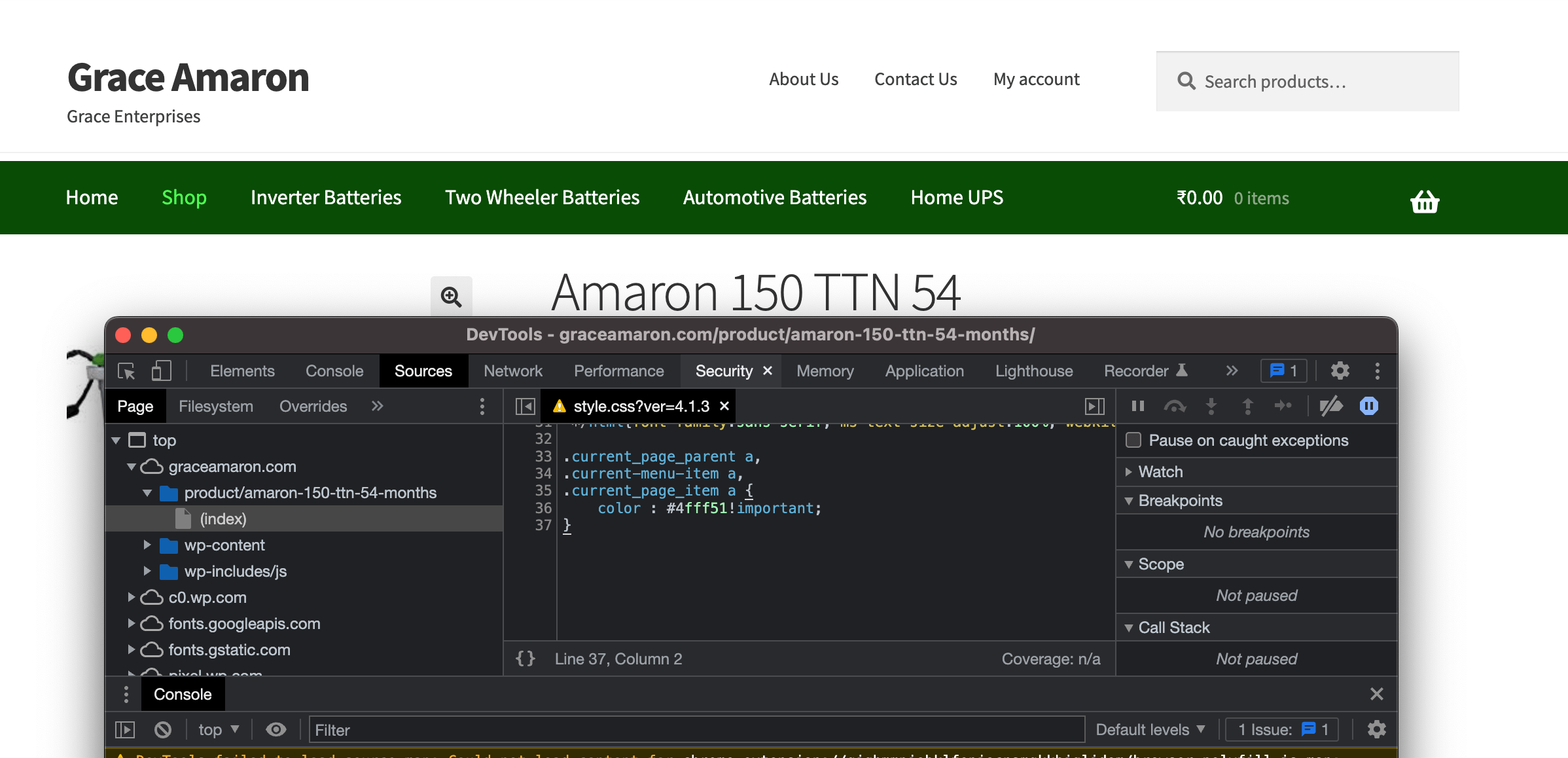Click the pause script execution button
The width and height of the screenshot is (1568, 758).
pos(1137,406)
